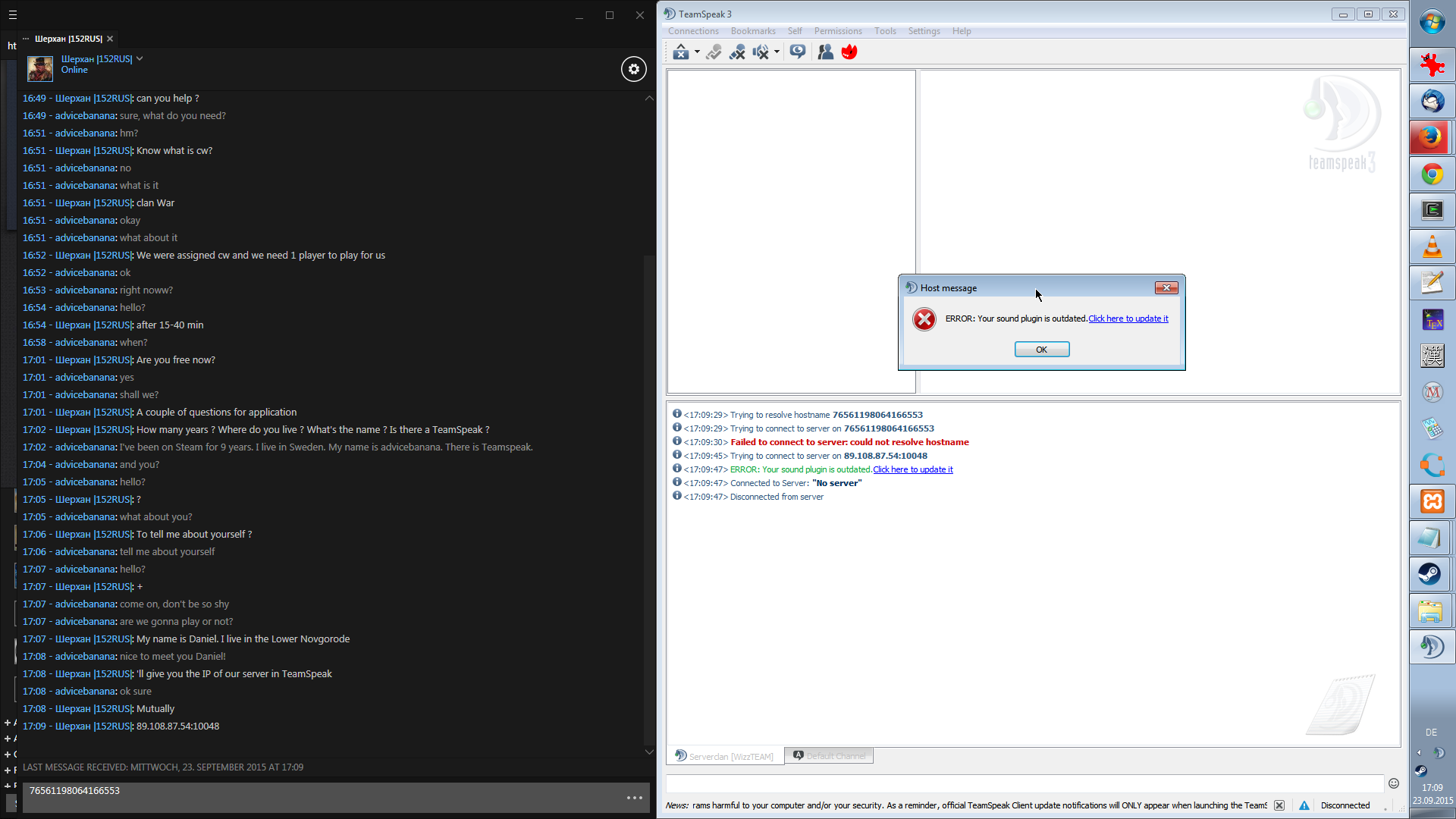Viewport: 1456px width, 819px height.
Task: Open the away status dropdown arrow
Action: coord(697,52)
